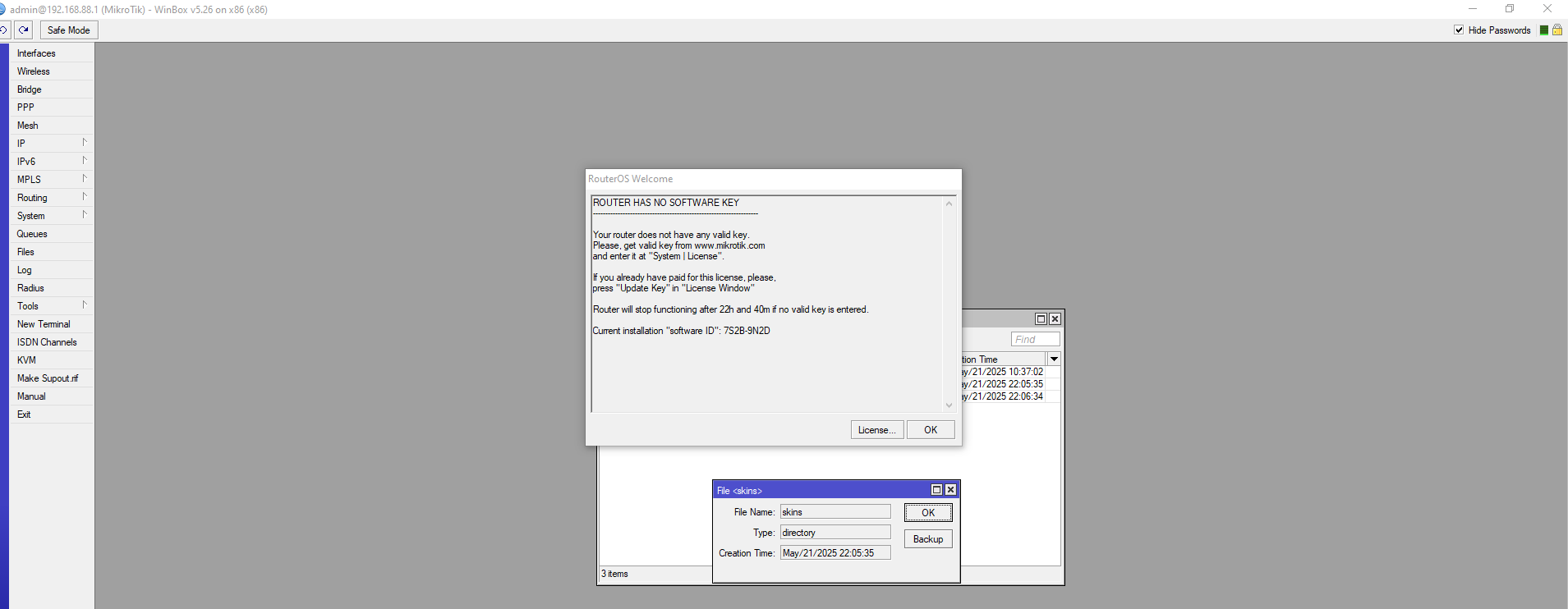Screen dimensions: 1568x609
Task: Open ISDN Channels
Action: point(52,342)
